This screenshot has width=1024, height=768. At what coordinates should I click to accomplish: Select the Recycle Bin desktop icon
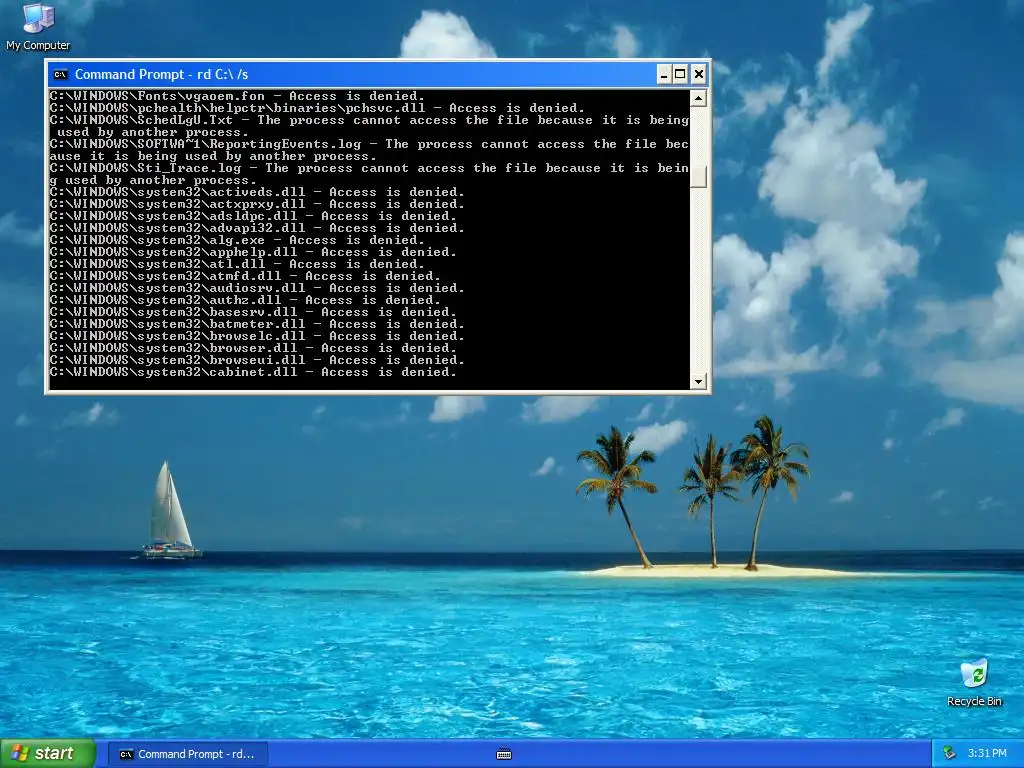coord(974,683)
